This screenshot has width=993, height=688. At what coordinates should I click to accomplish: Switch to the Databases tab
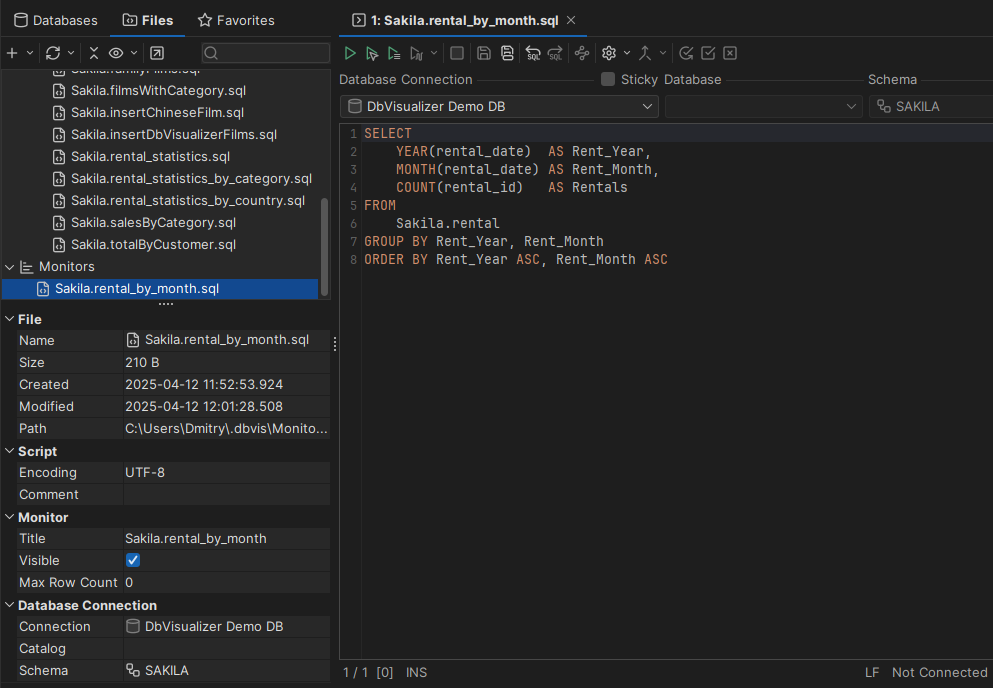click(55, 19)
